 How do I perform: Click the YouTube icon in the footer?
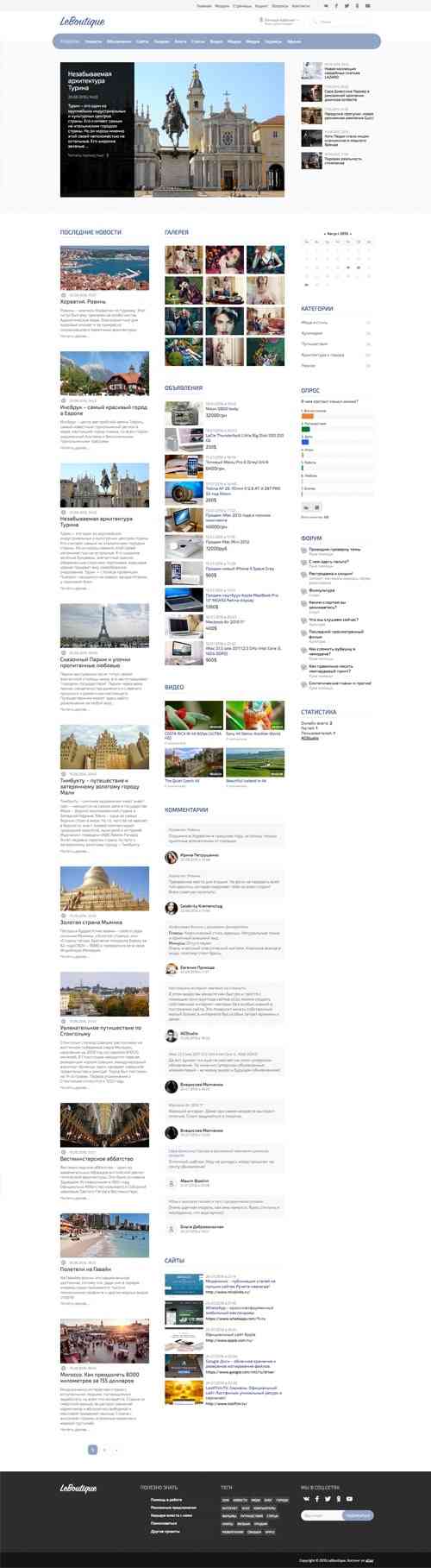pos(349,1499)
